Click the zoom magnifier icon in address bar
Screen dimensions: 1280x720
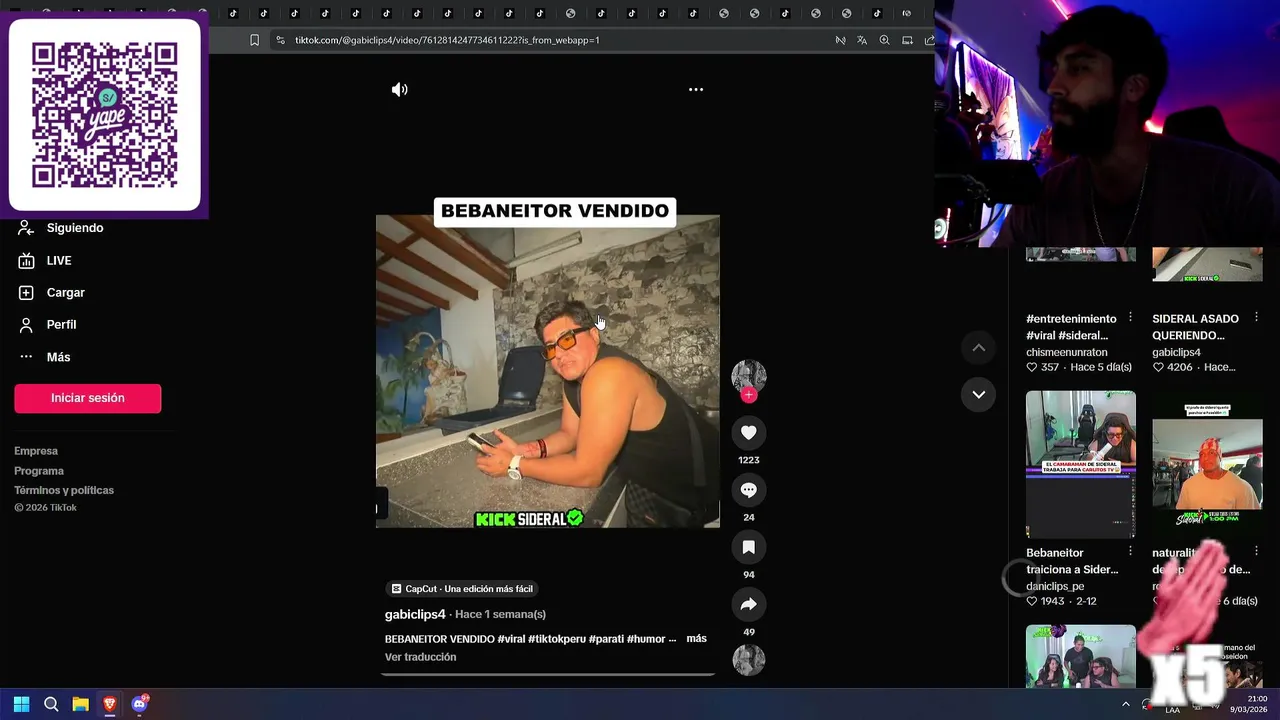point(884,40)
